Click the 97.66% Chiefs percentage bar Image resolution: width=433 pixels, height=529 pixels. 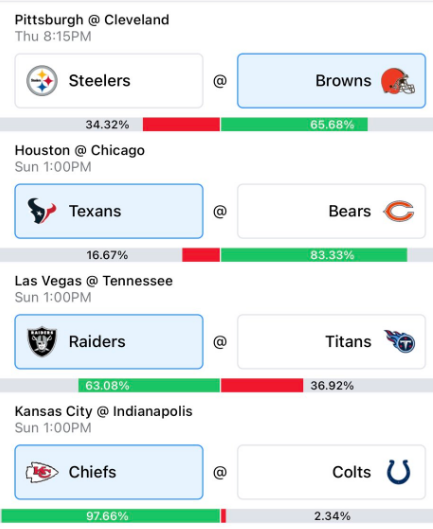[111, 516]
